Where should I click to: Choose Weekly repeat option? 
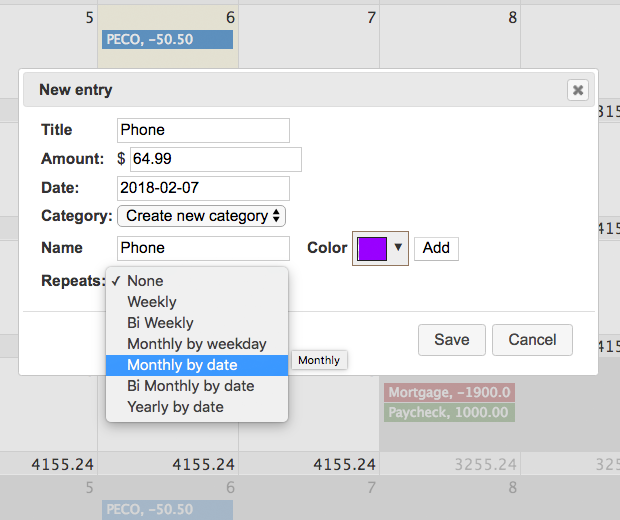151,302
